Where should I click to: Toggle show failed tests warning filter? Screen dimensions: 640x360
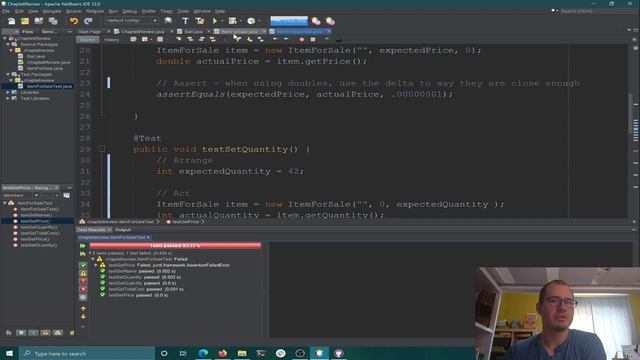83,273
